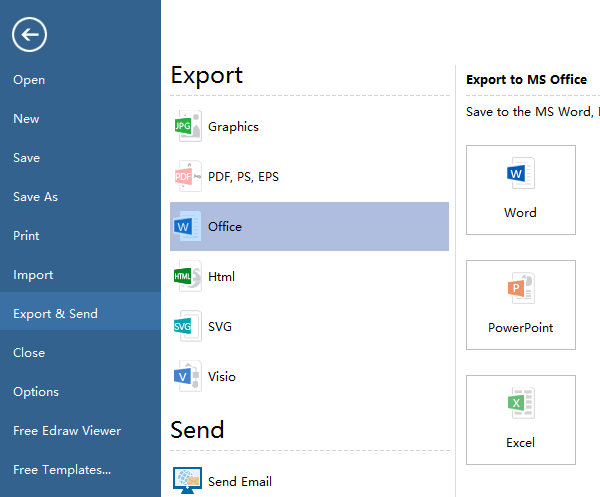
Task: Open the Export & Send menu
Action: point(56,313)
